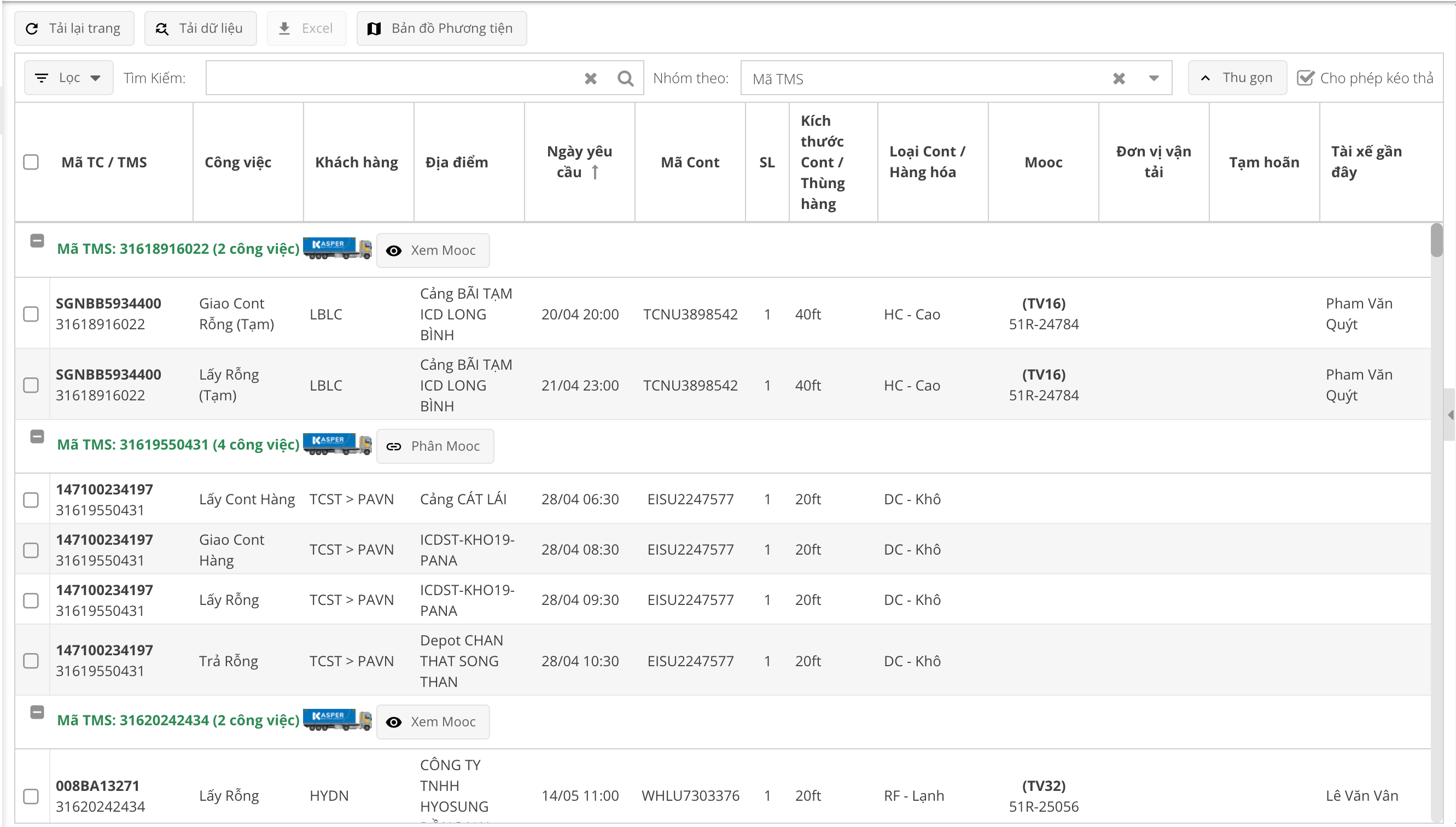Open the Lọc filter dropdown
The image size is (1456, 827).
point(69,78)
